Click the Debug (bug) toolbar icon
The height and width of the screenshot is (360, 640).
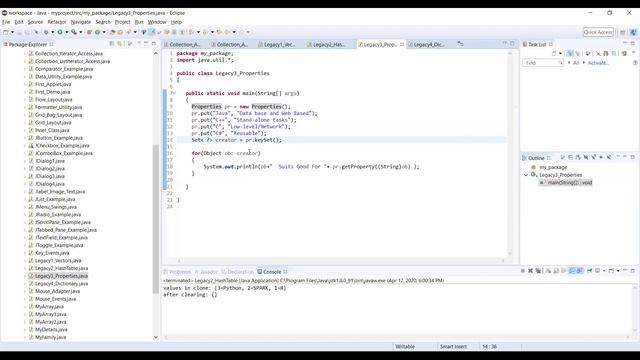46,32
